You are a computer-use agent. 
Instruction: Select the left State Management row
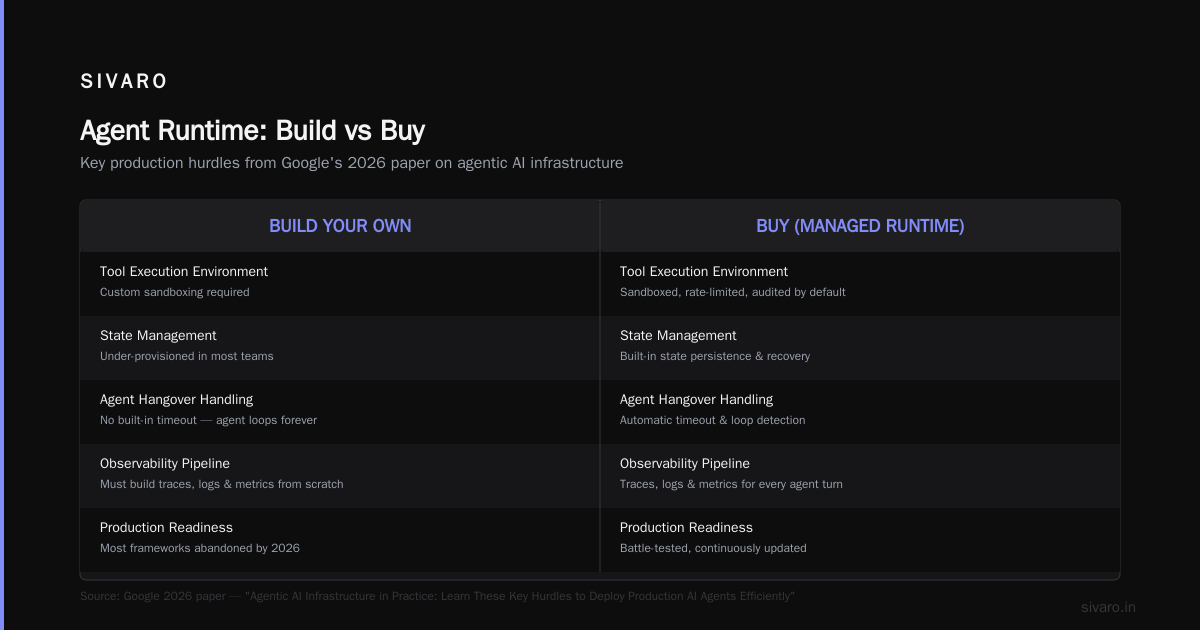point(340,346)
